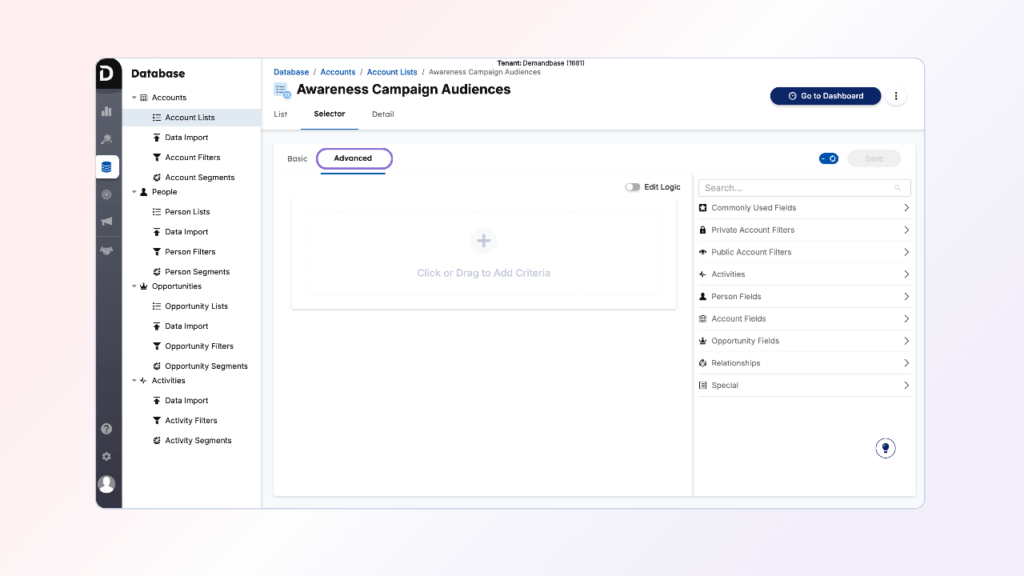The image size is (1024, 576).
Task: Click the user profile avatar icon
Action: (106, 484)
